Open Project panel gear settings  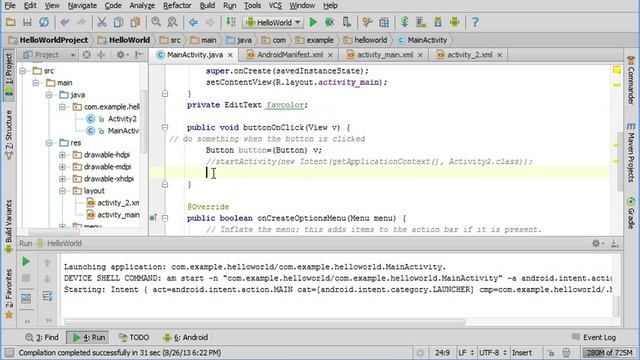121,55
